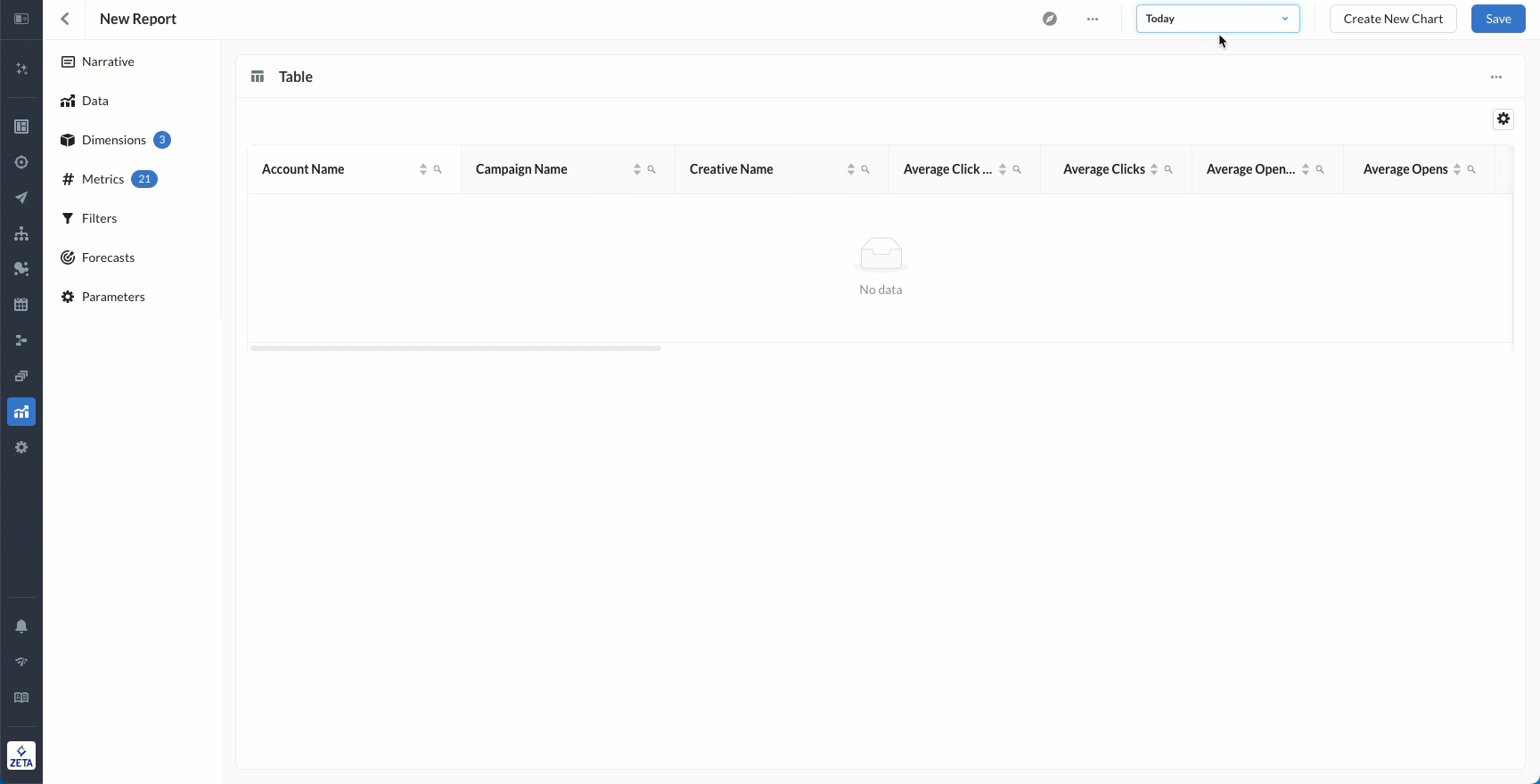Sort by Average Open... column
Screen dimensions: 1540x784
tap(1306, 169)
